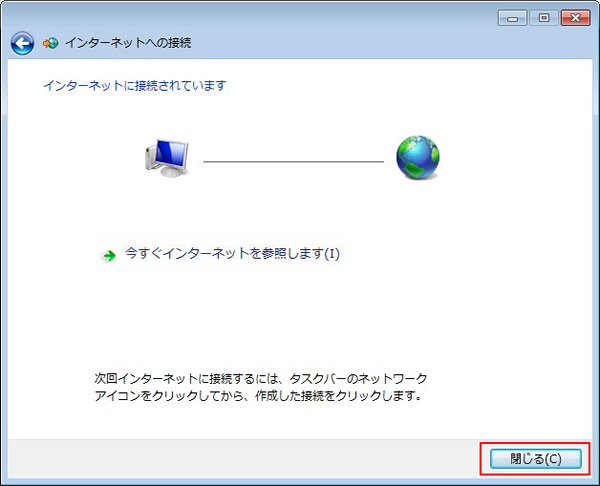Screen dimensions: 600x486
Task: Click the blue back arrow button
Action: (22, 43)
